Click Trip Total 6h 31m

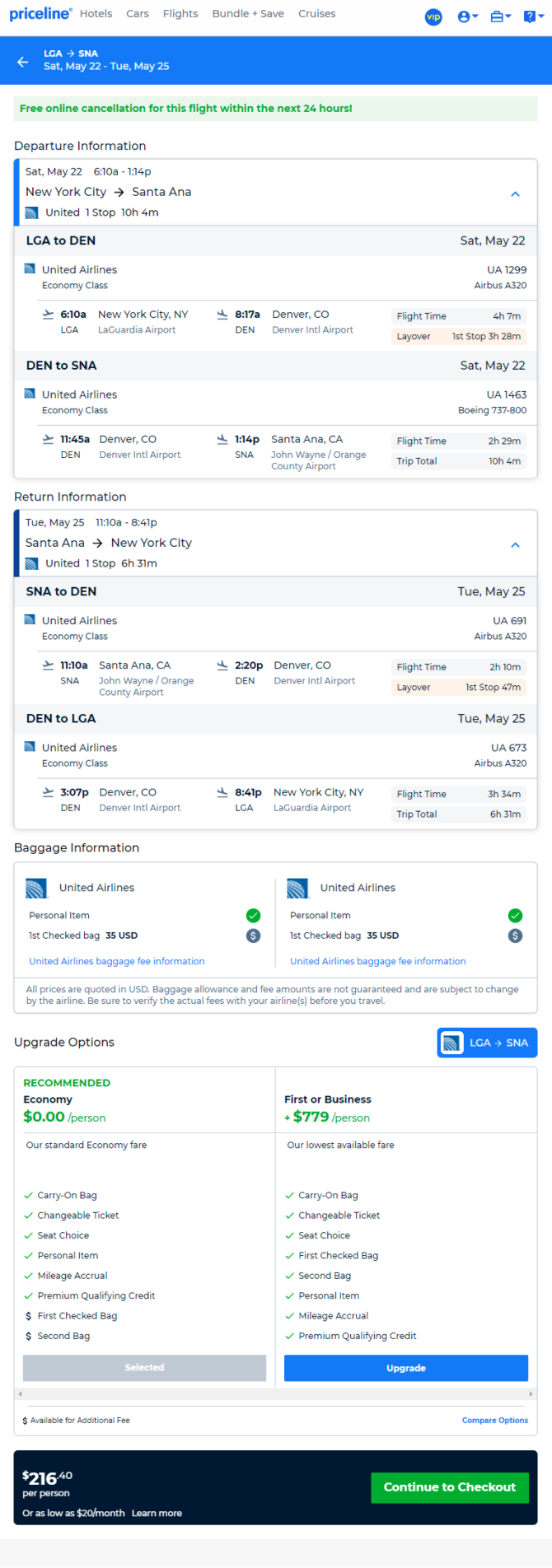click(x=459, y=814)
